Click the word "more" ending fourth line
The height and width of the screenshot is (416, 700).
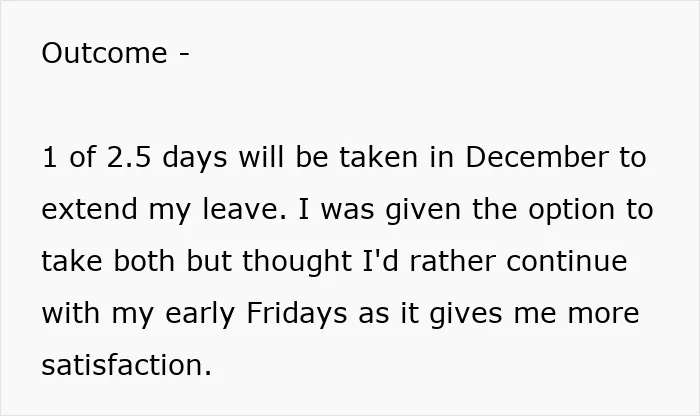point(603,314)
